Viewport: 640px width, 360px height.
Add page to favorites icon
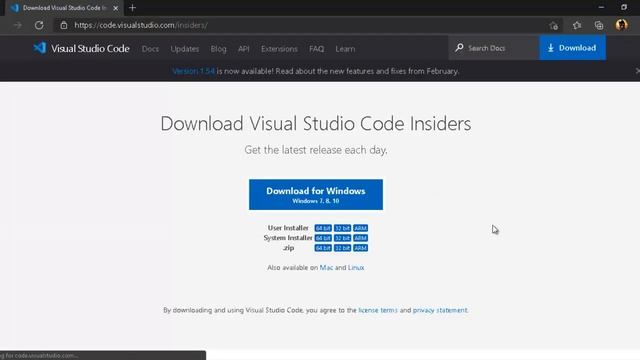(553, 25)
